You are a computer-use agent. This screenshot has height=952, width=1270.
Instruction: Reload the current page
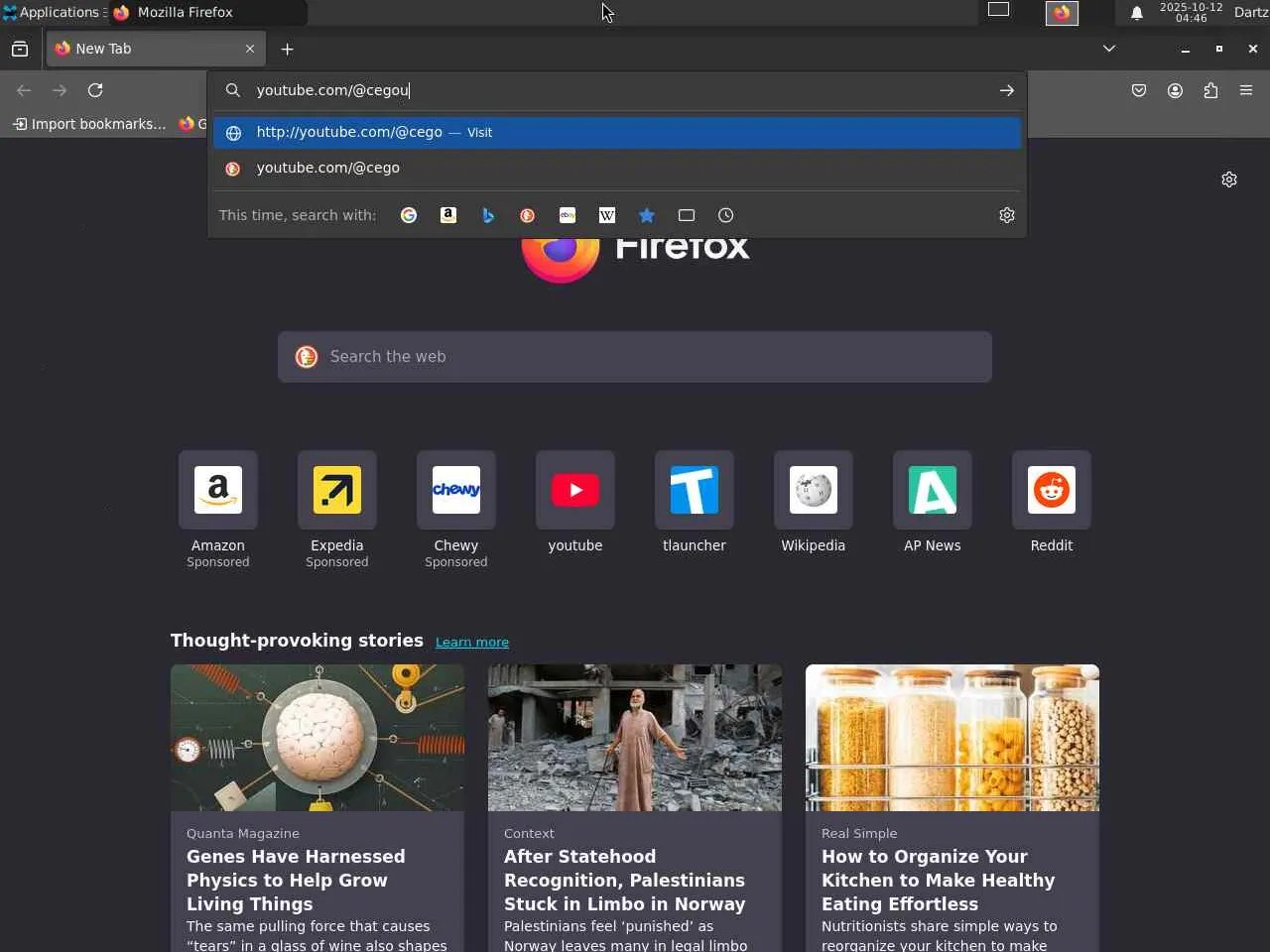point(95,90)
